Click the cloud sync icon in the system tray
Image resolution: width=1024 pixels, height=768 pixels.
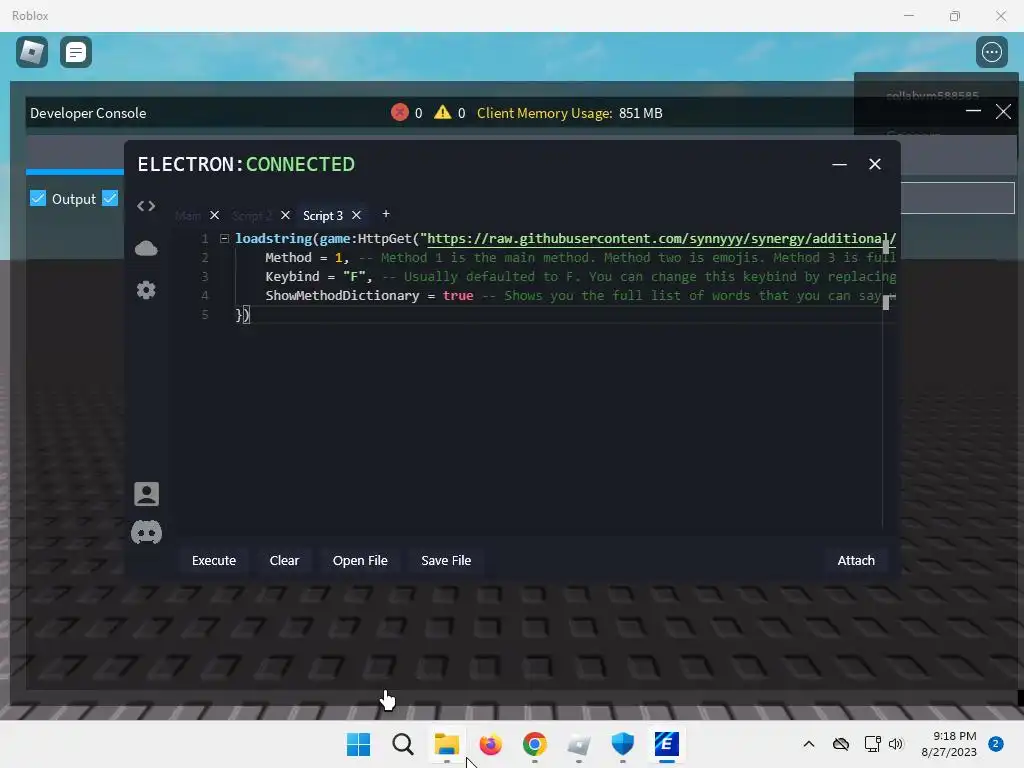click(x=841, y=744)
